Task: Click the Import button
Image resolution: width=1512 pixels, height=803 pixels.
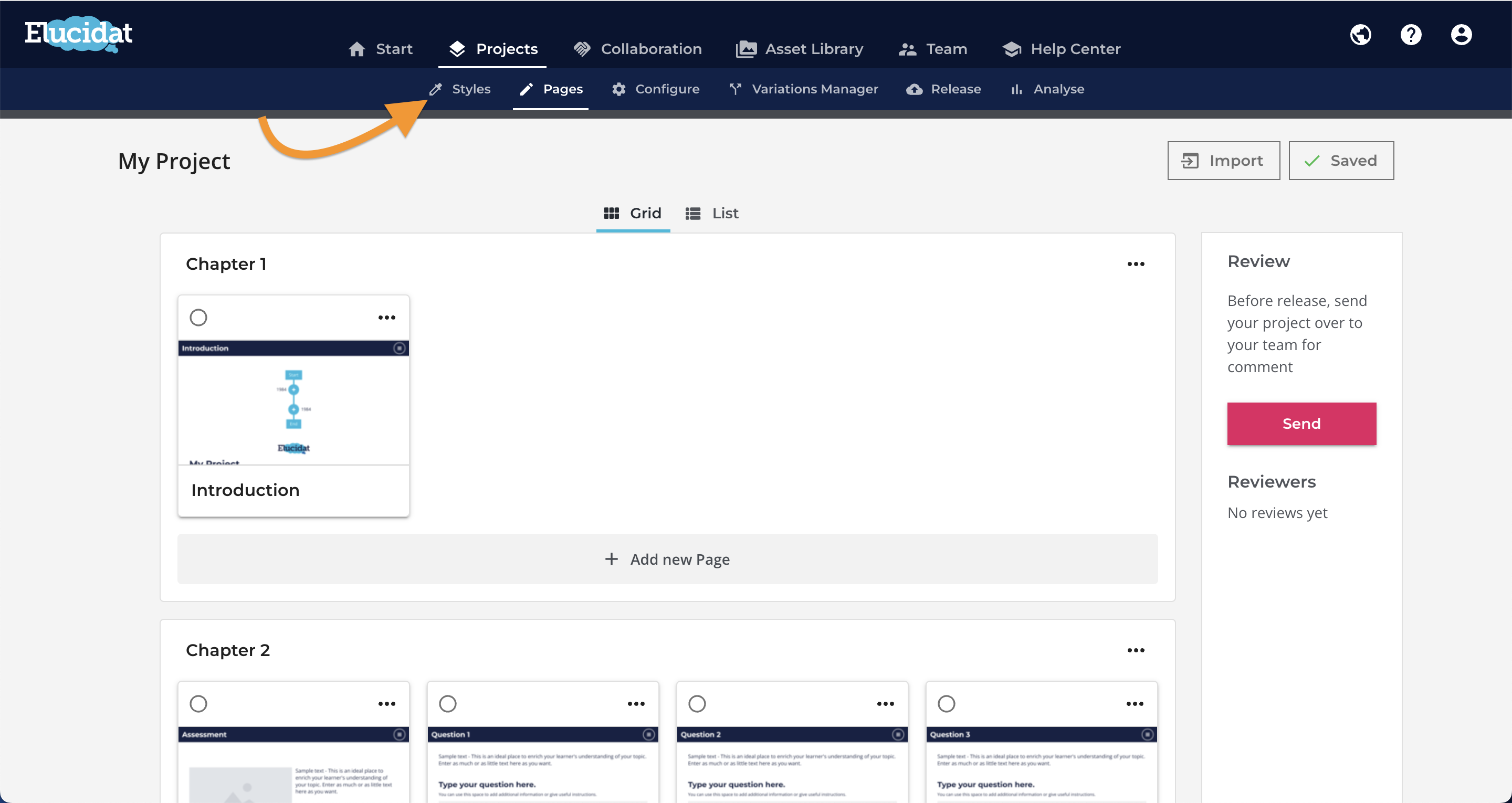Action: (1224, 161)
